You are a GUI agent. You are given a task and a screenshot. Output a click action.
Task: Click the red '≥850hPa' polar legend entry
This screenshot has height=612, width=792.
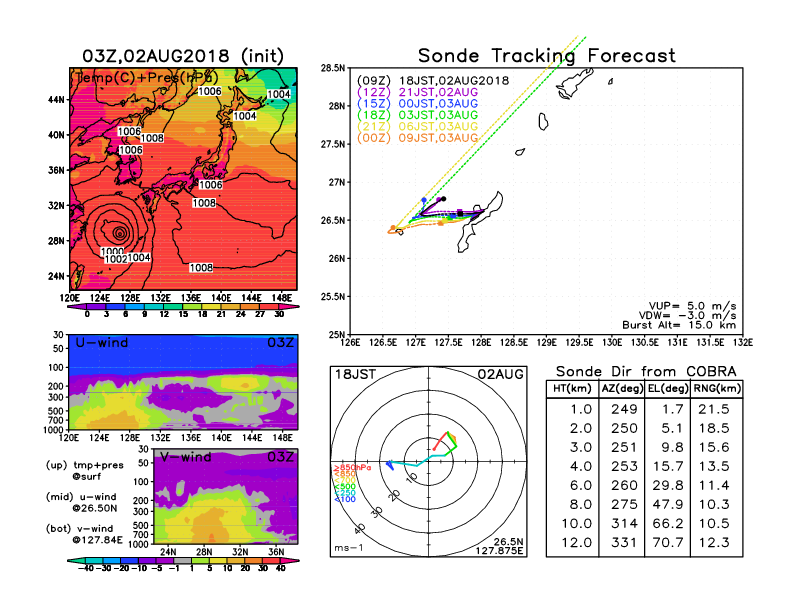click(x=352, y=468)
